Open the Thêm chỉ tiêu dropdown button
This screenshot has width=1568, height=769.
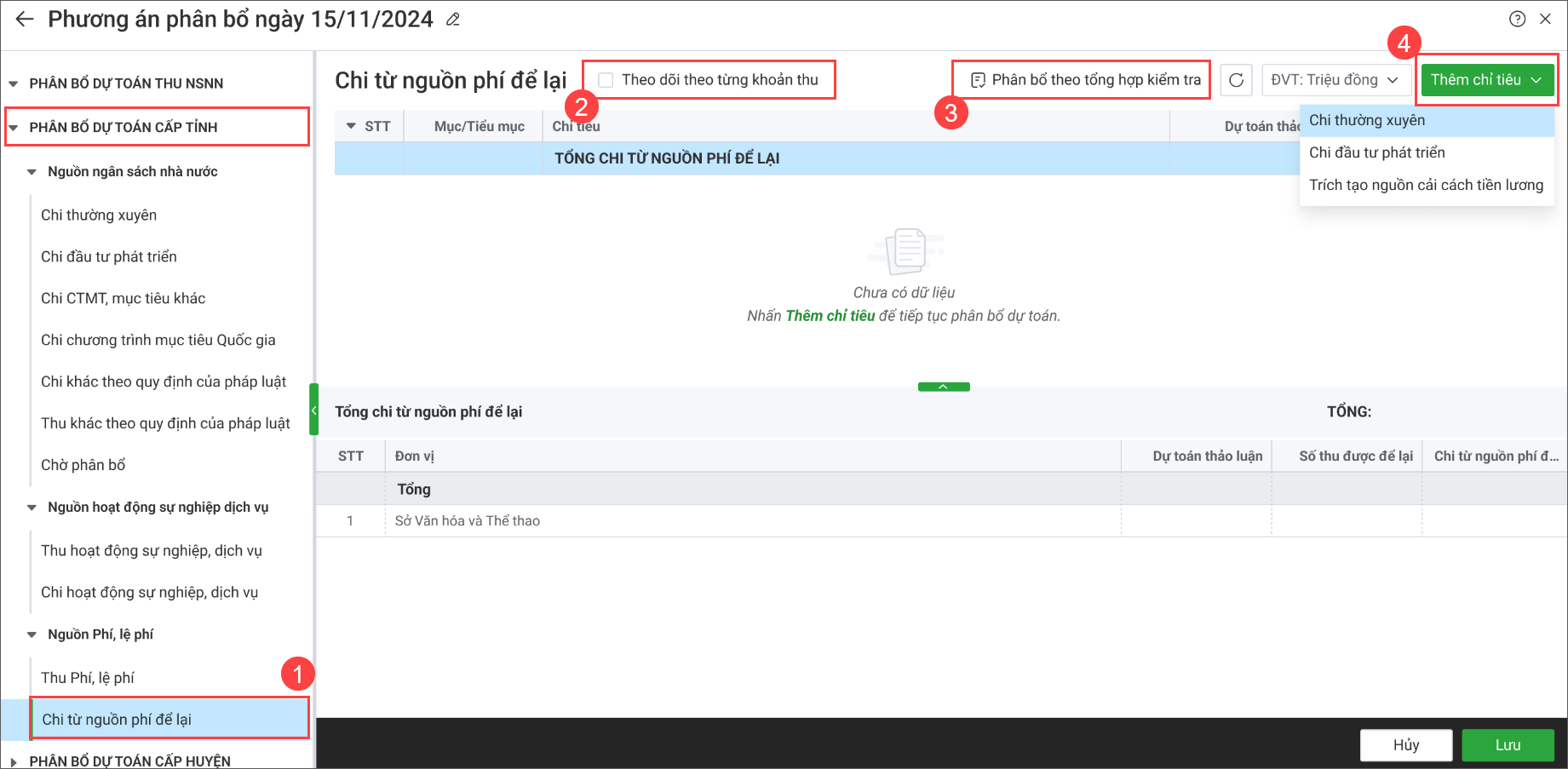1487,80
